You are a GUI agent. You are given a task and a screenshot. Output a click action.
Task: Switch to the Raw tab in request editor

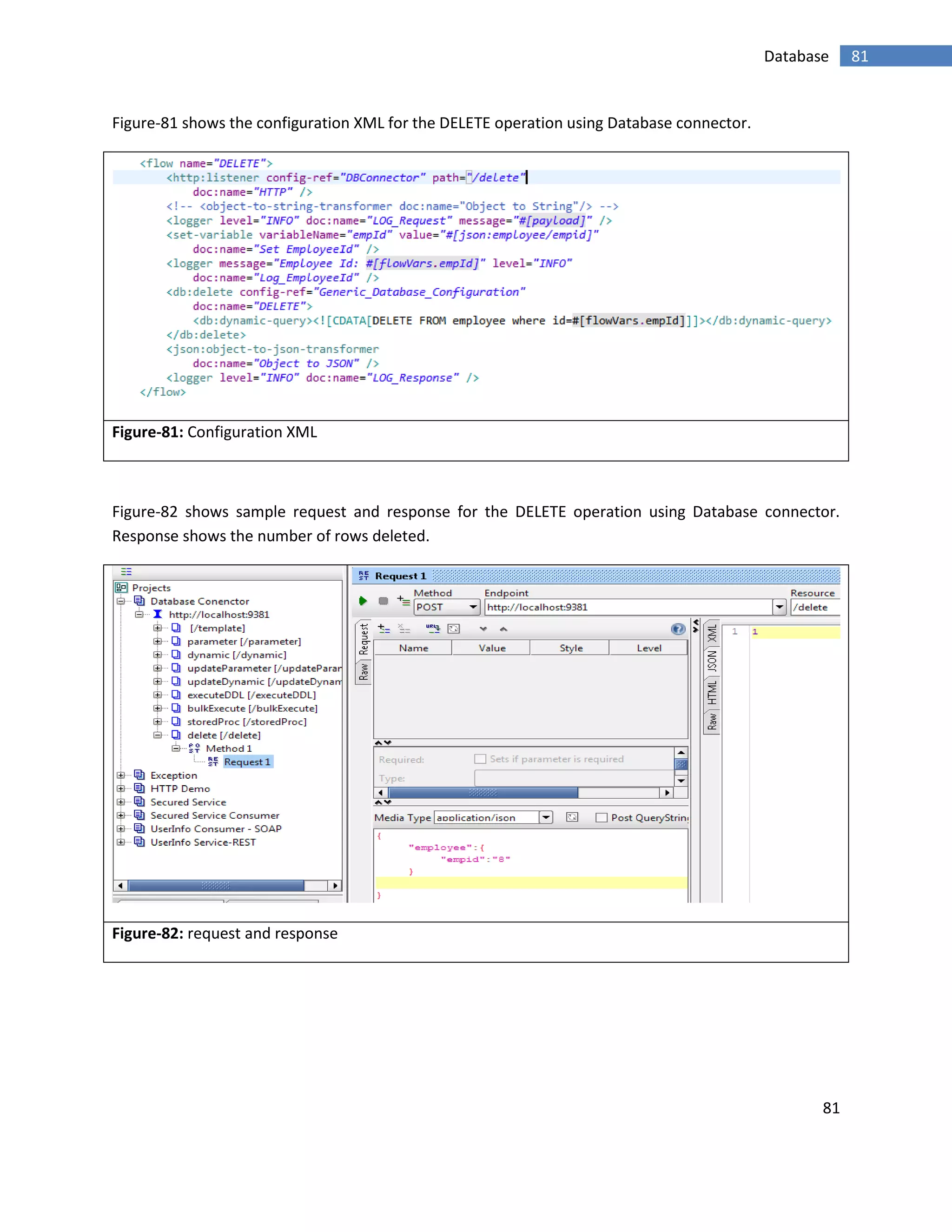pos(364,672)
